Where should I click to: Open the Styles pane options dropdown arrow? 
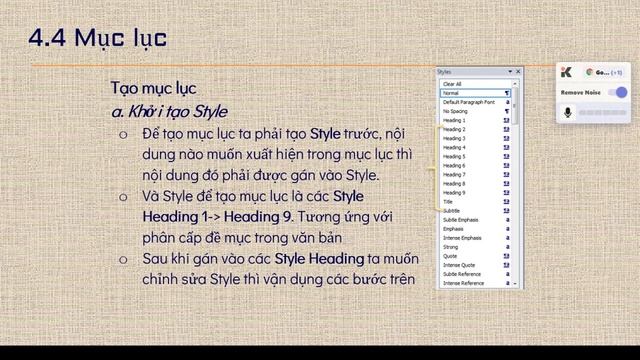(x=510, y=71)
